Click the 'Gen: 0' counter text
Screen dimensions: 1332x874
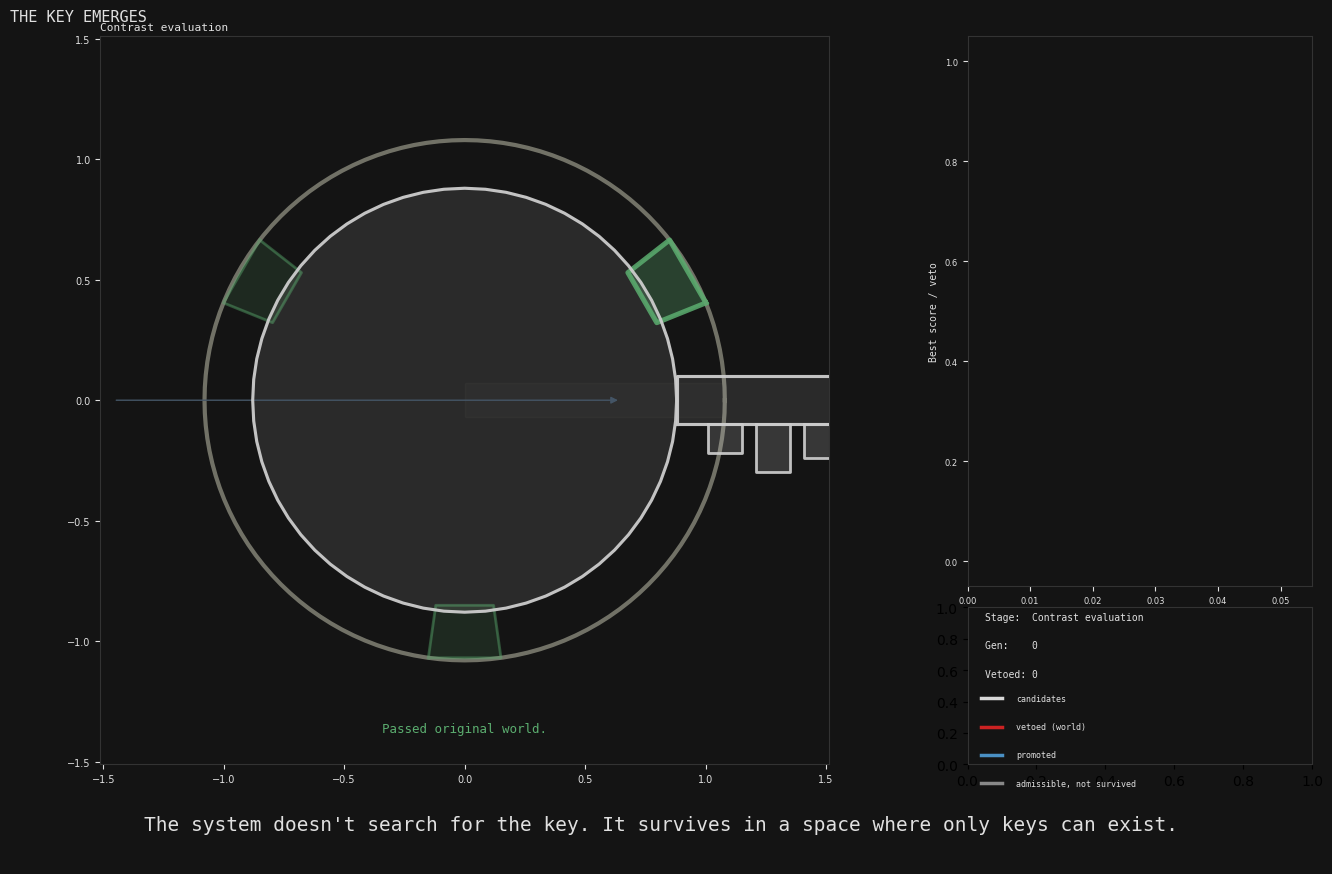(1010, 646)
